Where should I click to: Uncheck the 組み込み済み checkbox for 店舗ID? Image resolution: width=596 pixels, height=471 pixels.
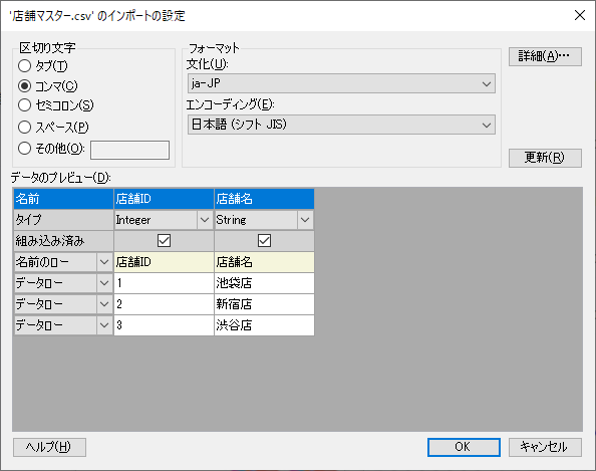[164, 241]
